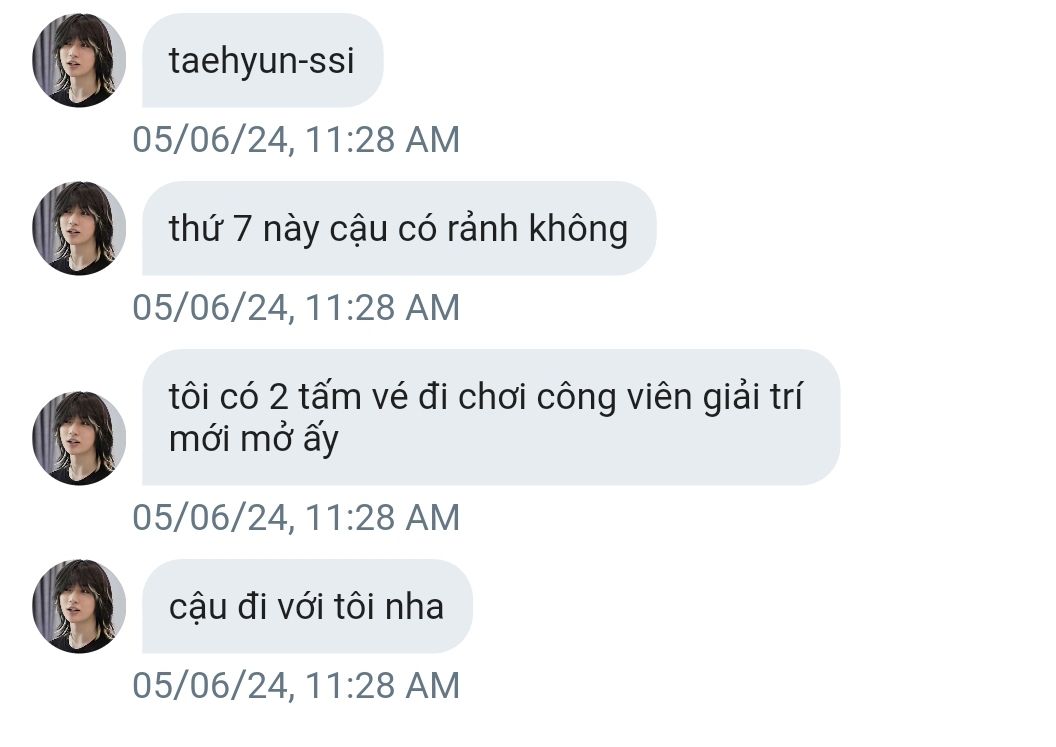This screenshot has width=1056, height=747.
Task: Click '11:28 AM' of the last timestamp
Action: (x=383, y=686)
